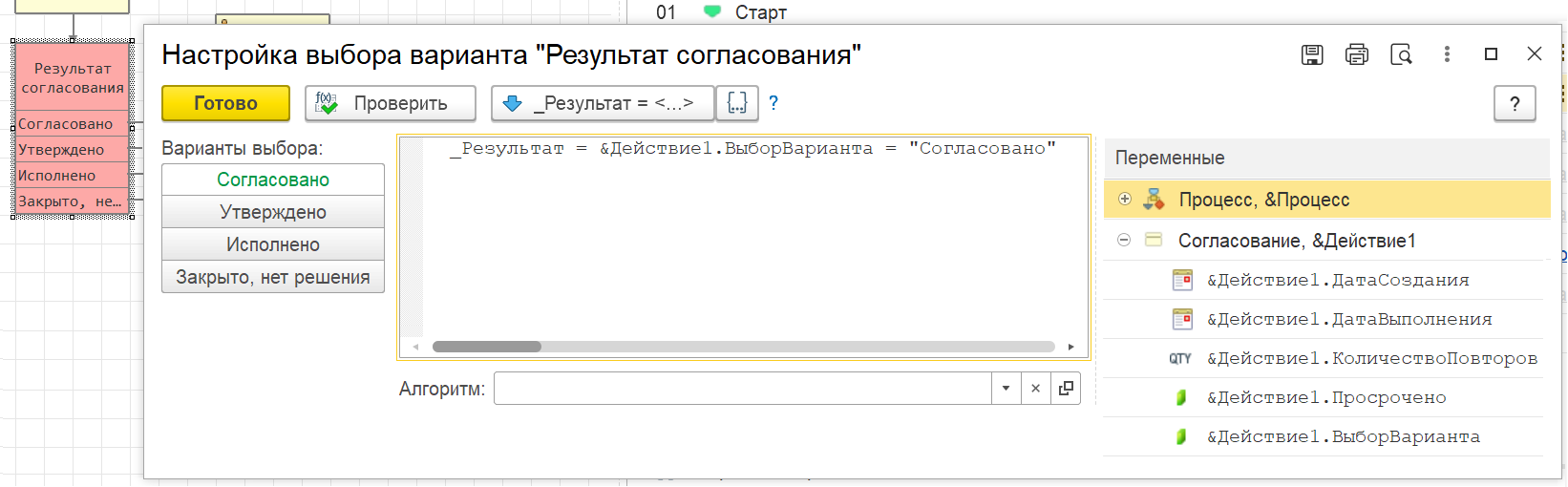The height and width of the screenshot is (487, 1568).
Task: Select the Процесс, &Процесс row
Action: [1326, 200]
